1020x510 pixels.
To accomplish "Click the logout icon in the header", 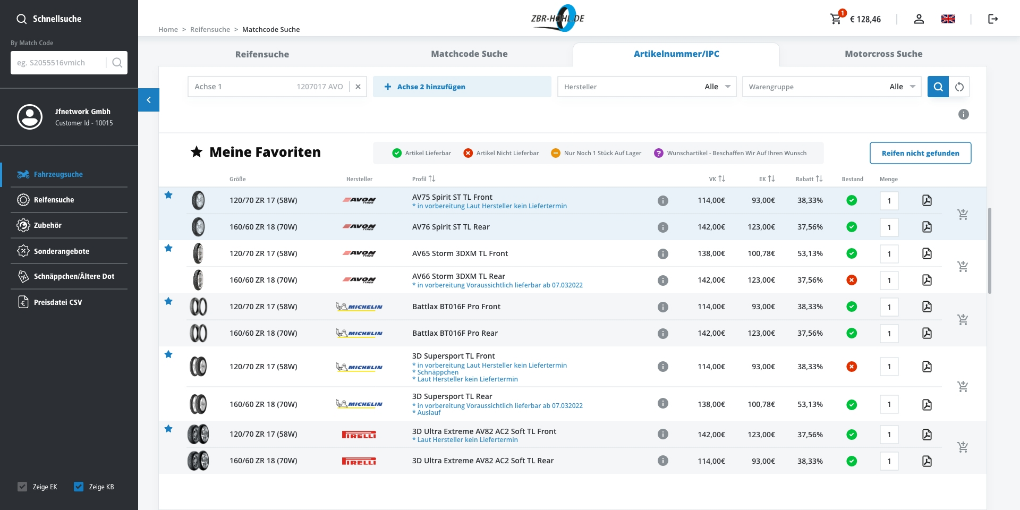I will 993,19.
